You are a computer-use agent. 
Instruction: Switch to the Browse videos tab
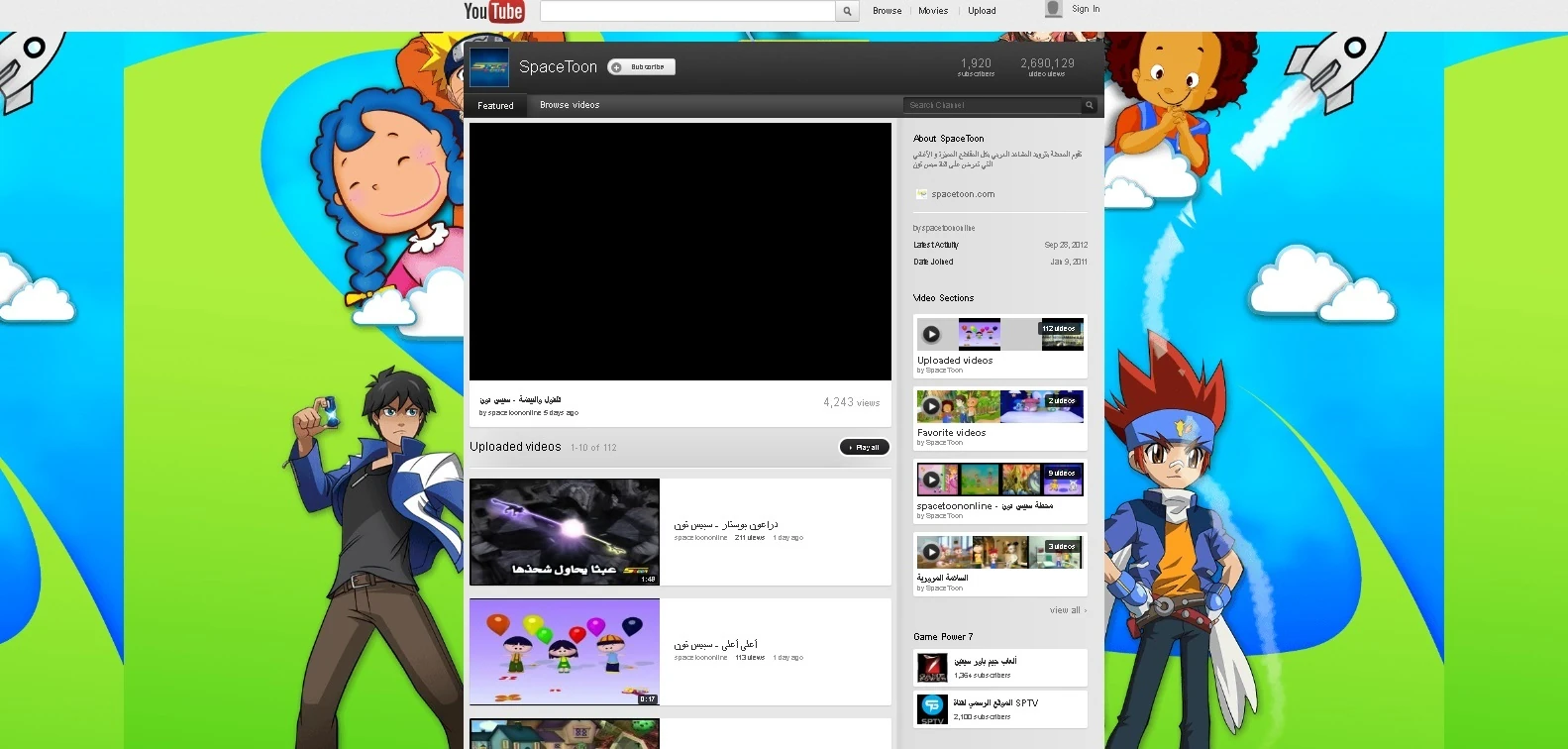[x=570, y=105]
